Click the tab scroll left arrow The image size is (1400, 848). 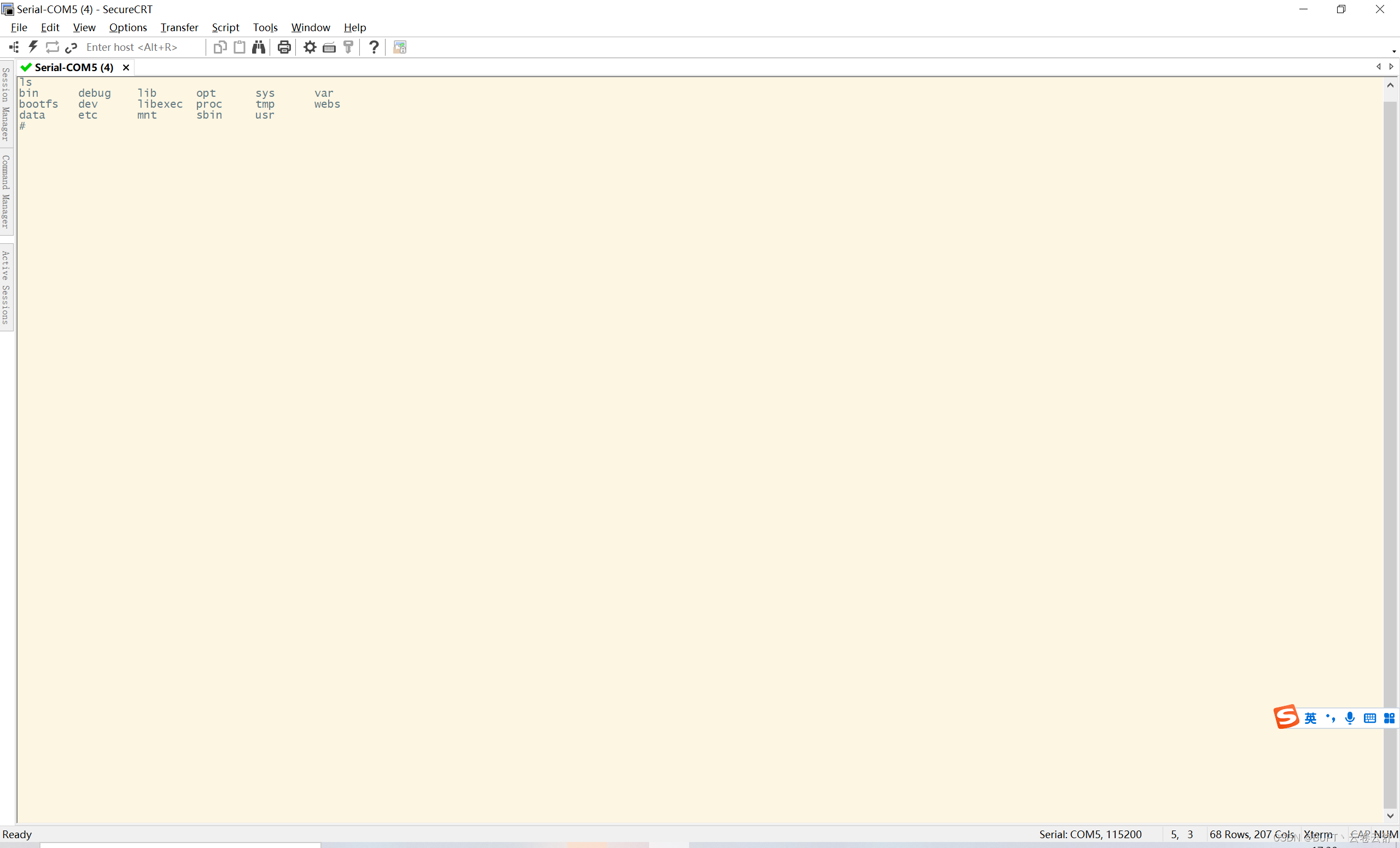[1379, 67]
